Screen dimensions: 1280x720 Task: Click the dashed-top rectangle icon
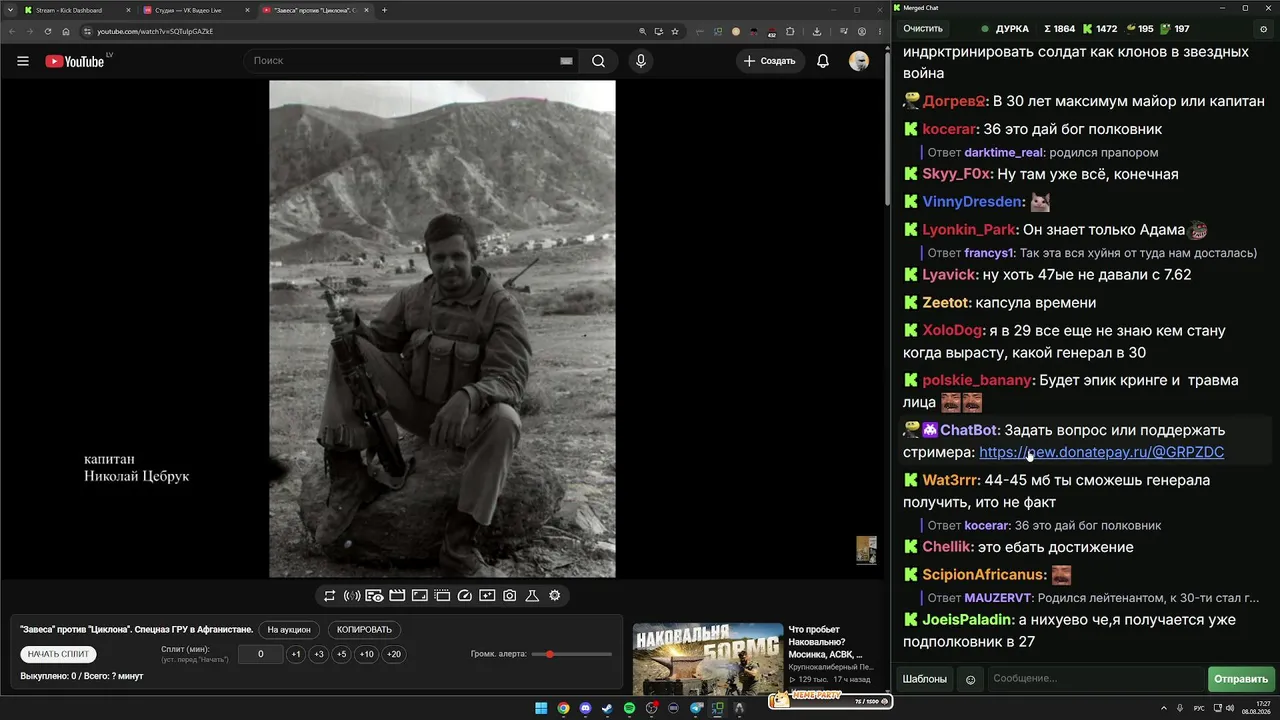pos(442,596)
